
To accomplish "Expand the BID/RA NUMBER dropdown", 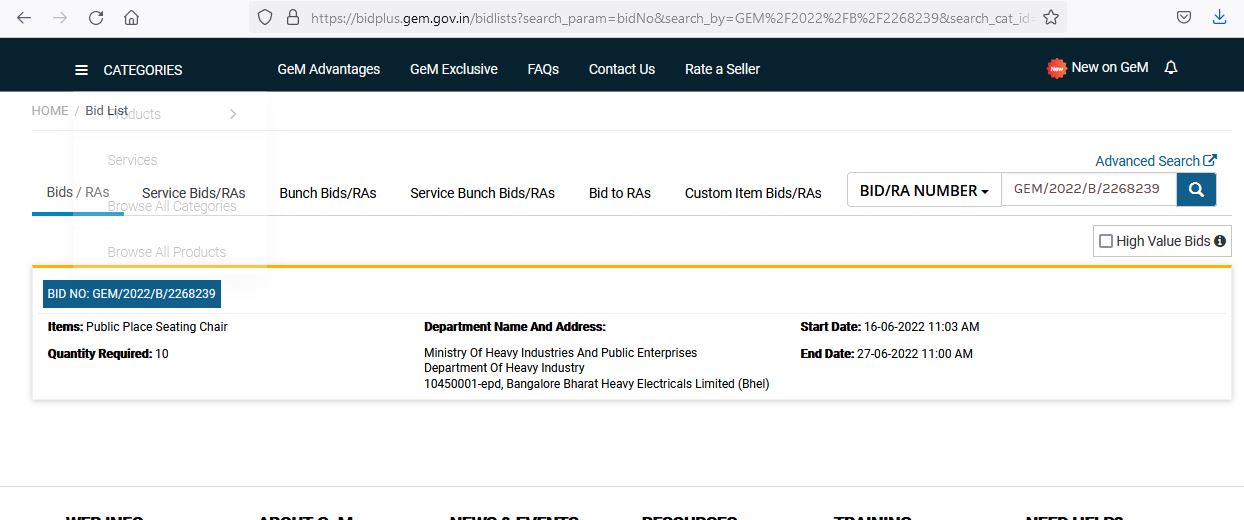I will (923, 190).
